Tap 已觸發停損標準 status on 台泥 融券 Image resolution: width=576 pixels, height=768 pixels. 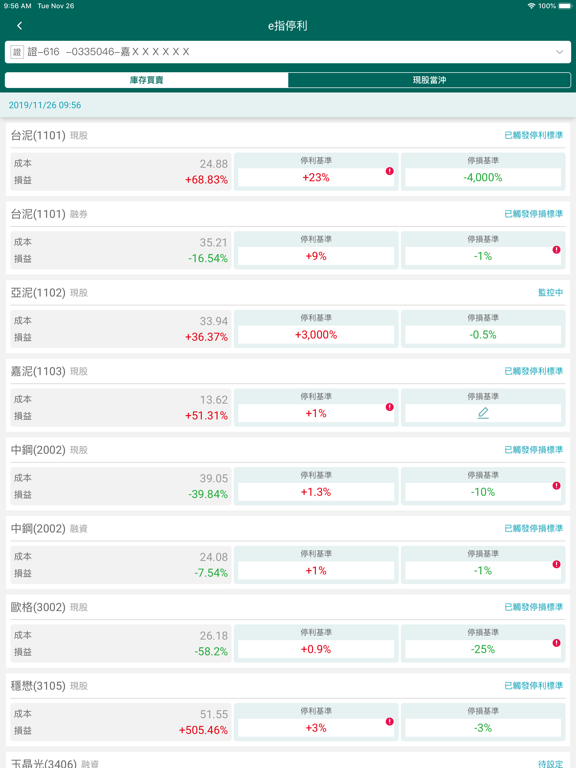click(533, 214)
